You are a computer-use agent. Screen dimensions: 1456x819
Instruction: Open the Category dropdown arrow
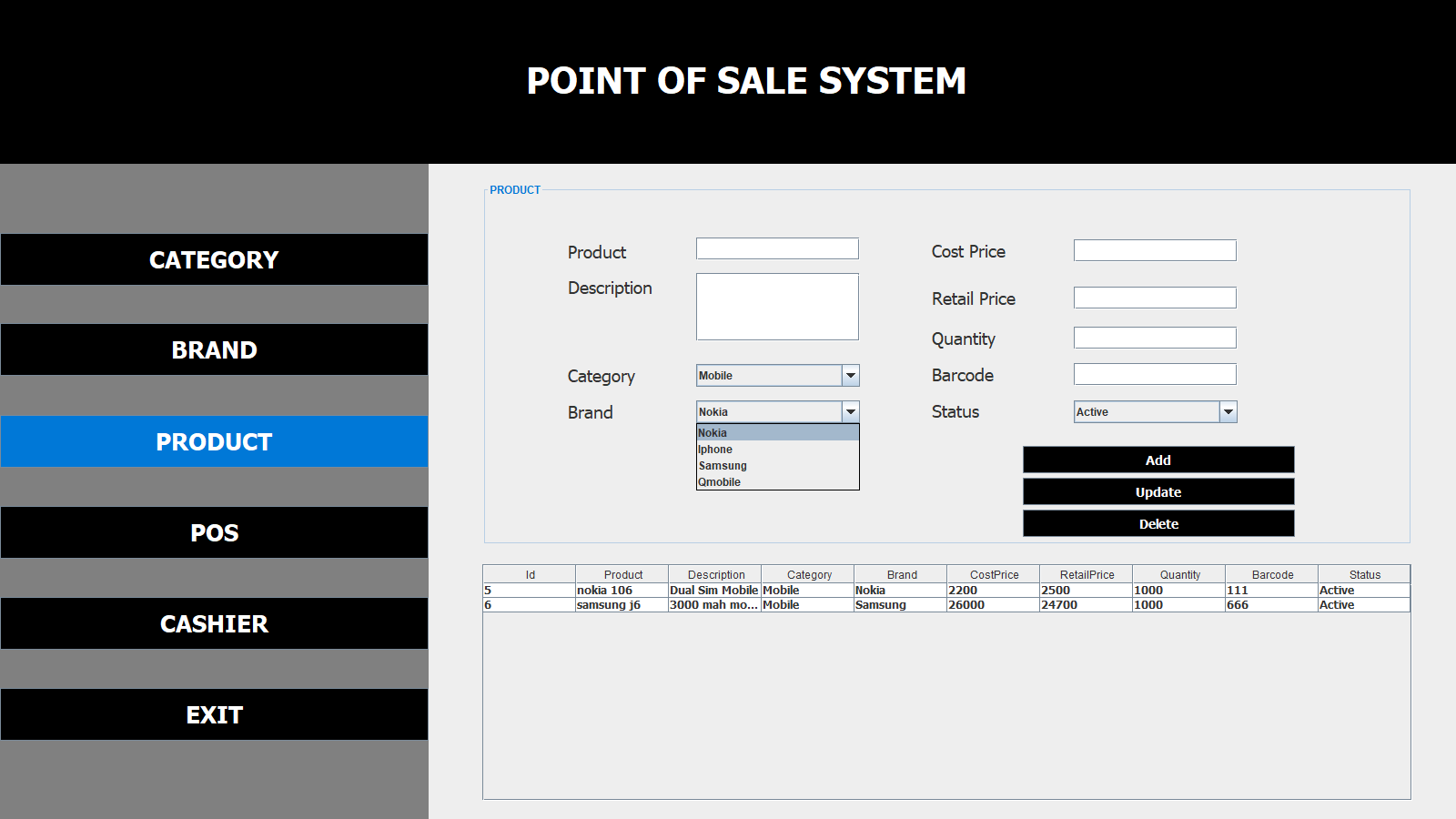[x=850, y=376]
